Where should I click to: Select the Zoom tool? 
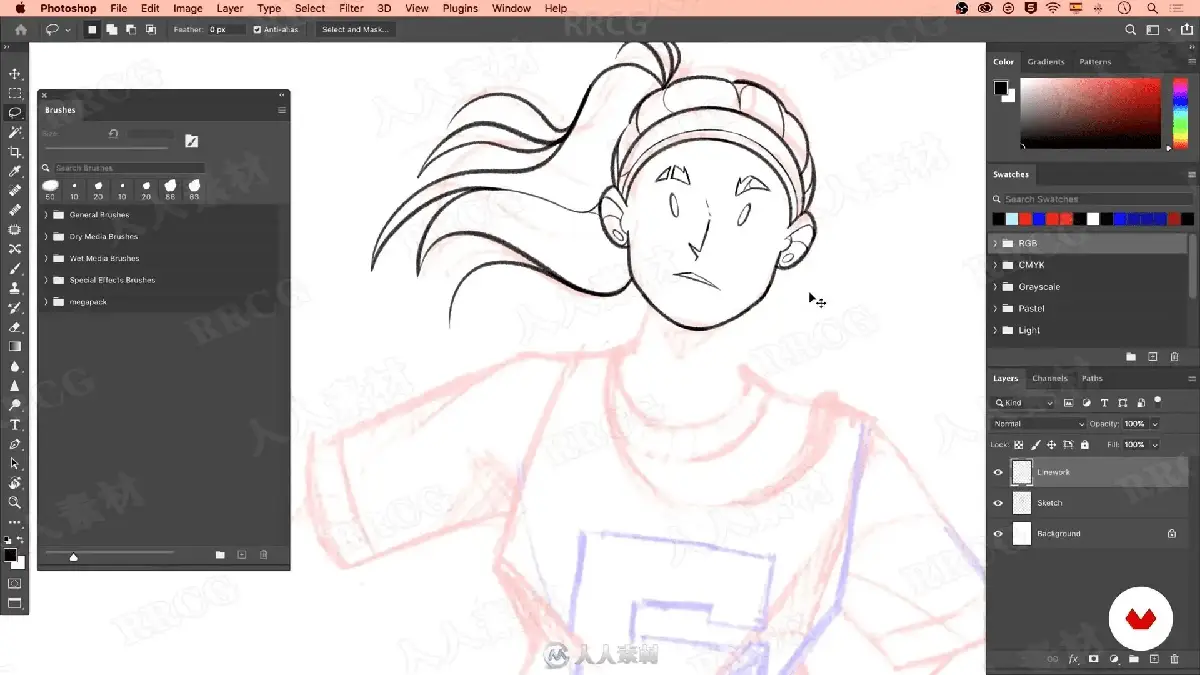(x=15, y=503)
